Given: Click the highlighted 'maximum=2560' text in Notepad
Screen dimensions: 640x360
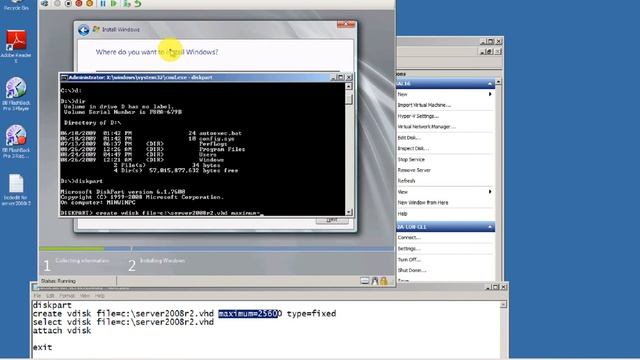Looking at the screenshot, I should pyautogui.click(x=248, y=313).
